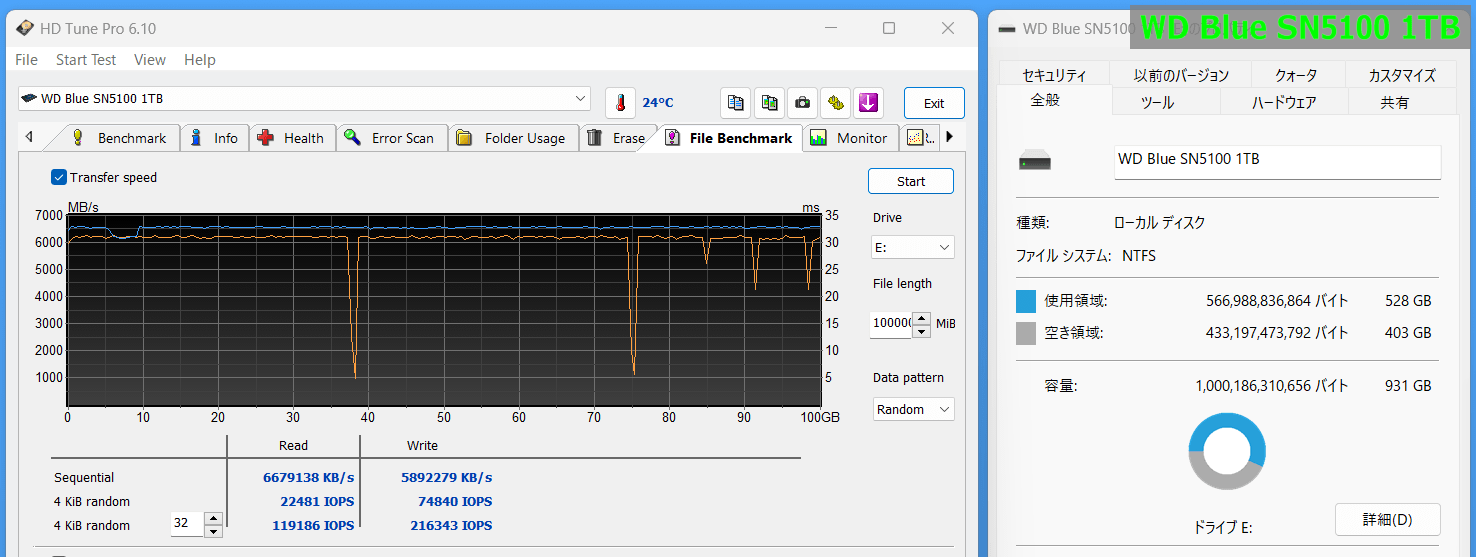Screen dimensions: 1476x557
Task: Switch to the Info tab
Action: pyautogui.click(x=215, y=138)
